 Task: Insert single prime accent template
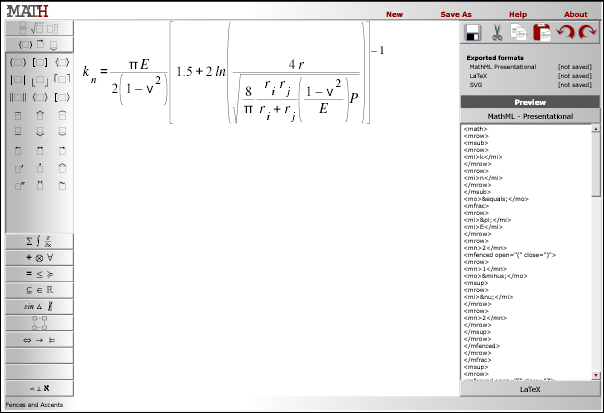click(x=18, y=168)
